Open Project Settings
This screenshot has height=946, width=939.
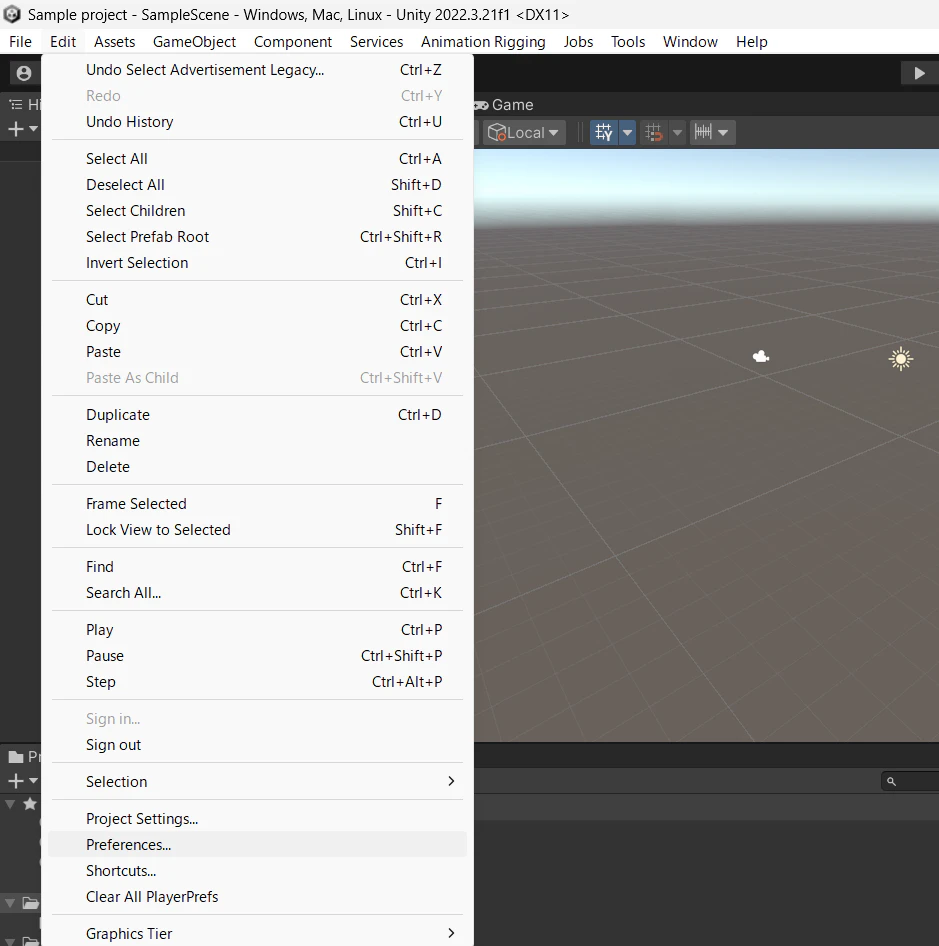coord(257,819)
